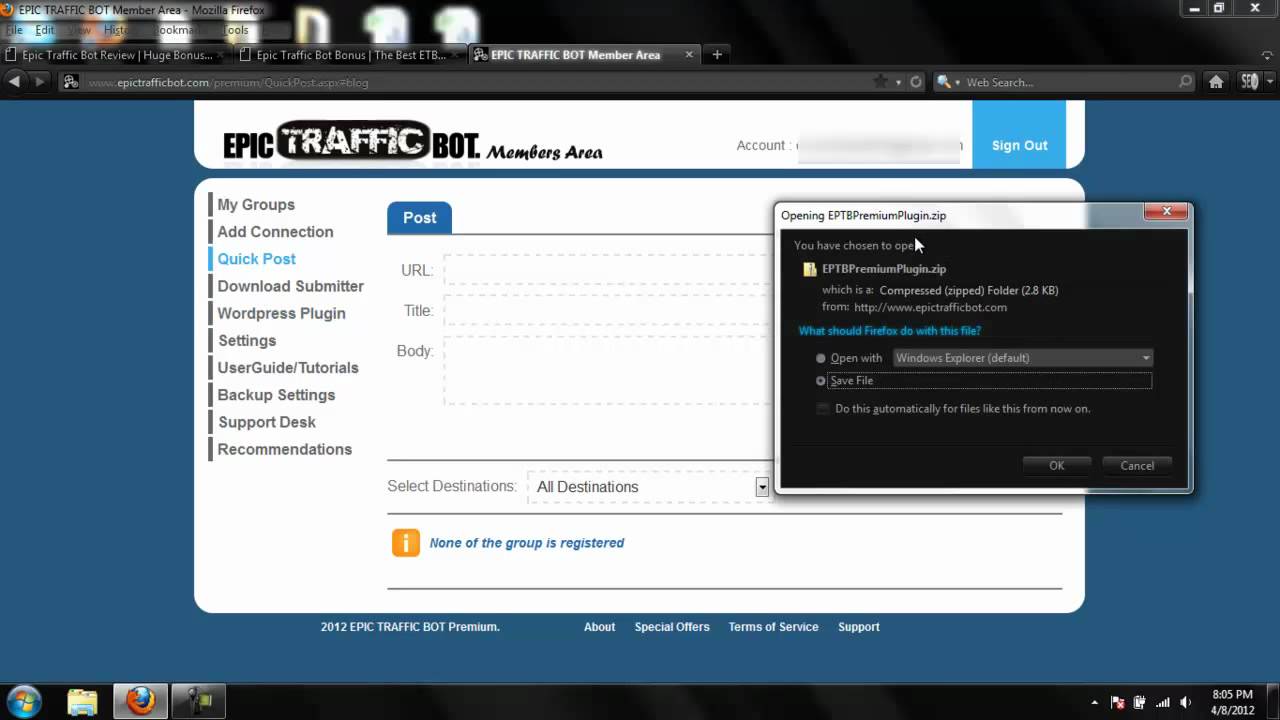Viewport: 1280px width, 720px height.
Task: Open the Edit menu
Action: (45, 30)
